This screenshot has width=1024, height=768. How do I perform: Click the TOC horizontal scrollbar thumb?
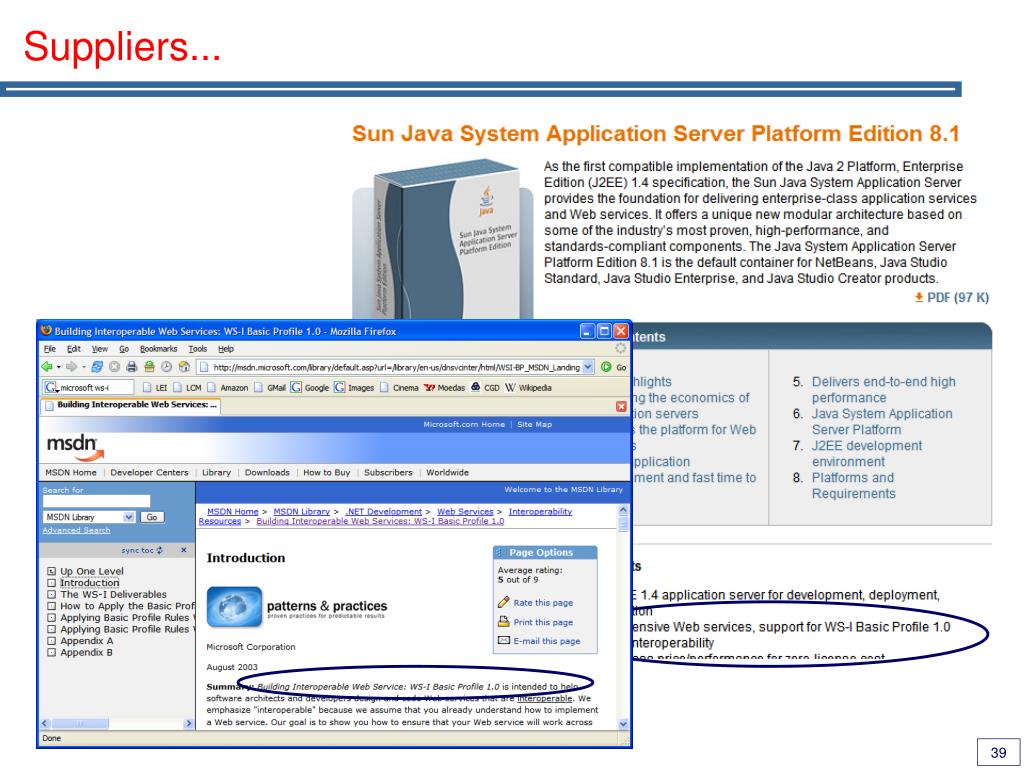(x=80, y=724)
